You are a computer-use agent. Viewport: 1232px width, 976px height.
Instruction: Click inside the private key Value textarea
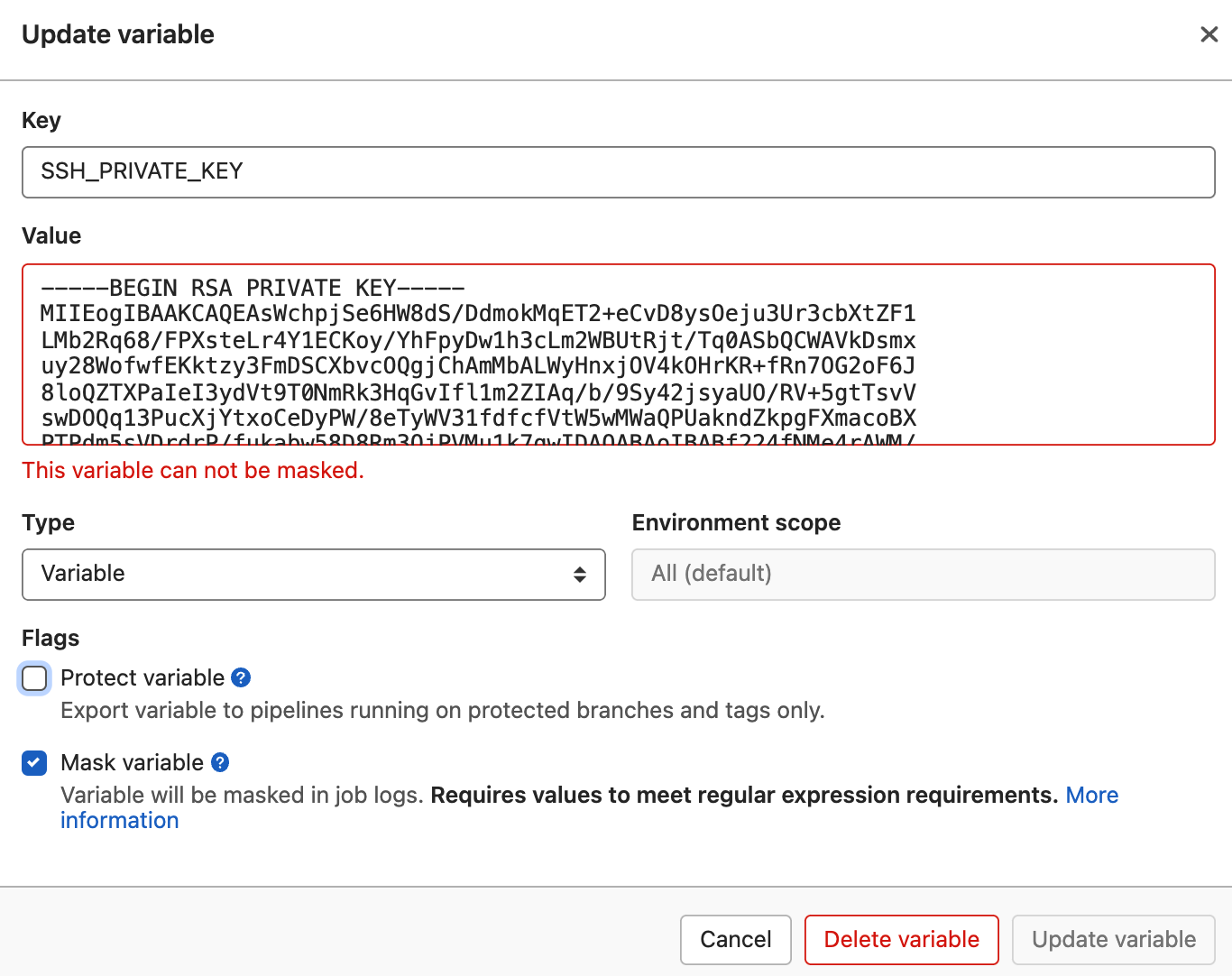point(618,354)
